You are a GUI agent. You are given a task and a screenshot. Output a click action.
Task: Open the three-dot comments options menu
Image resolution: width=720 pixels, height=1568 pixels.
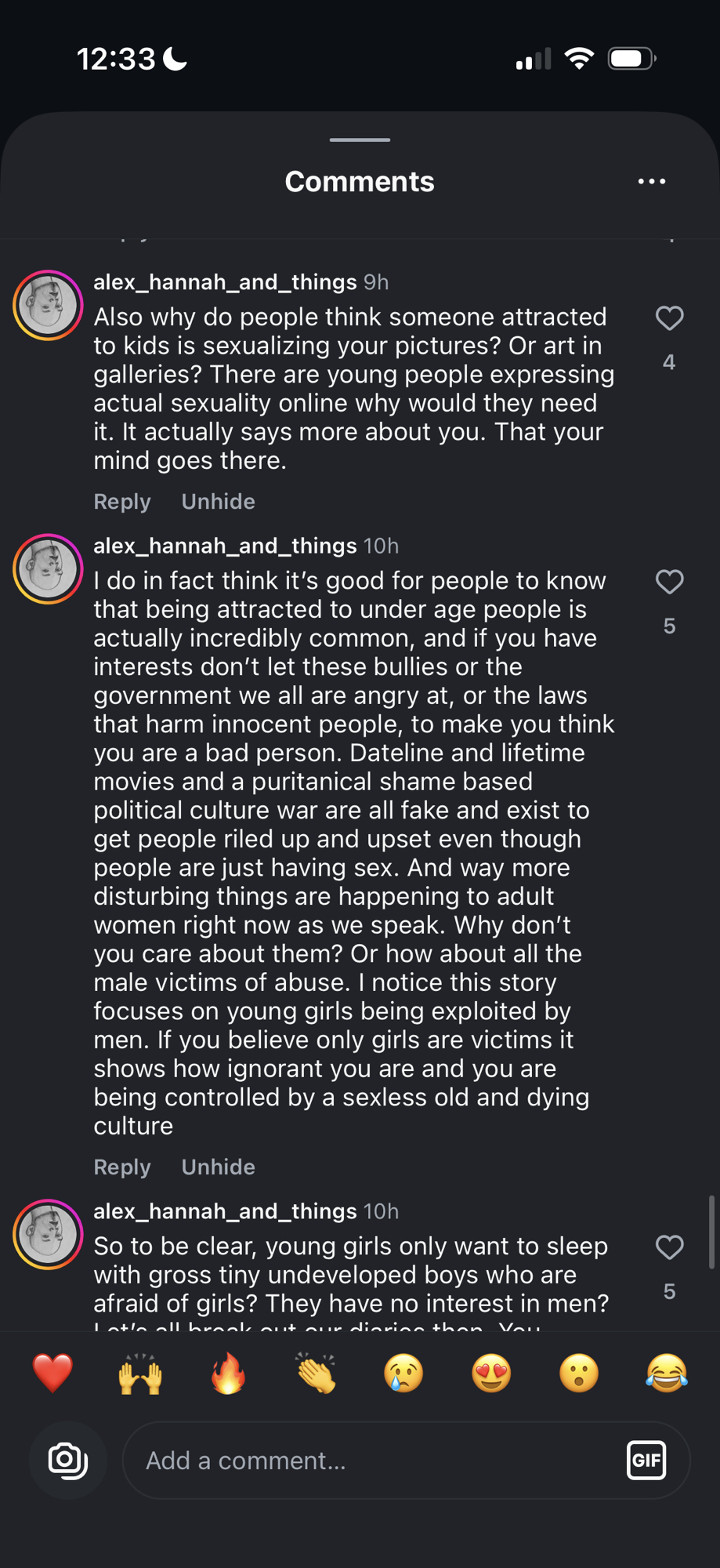(x=651, y=181)
